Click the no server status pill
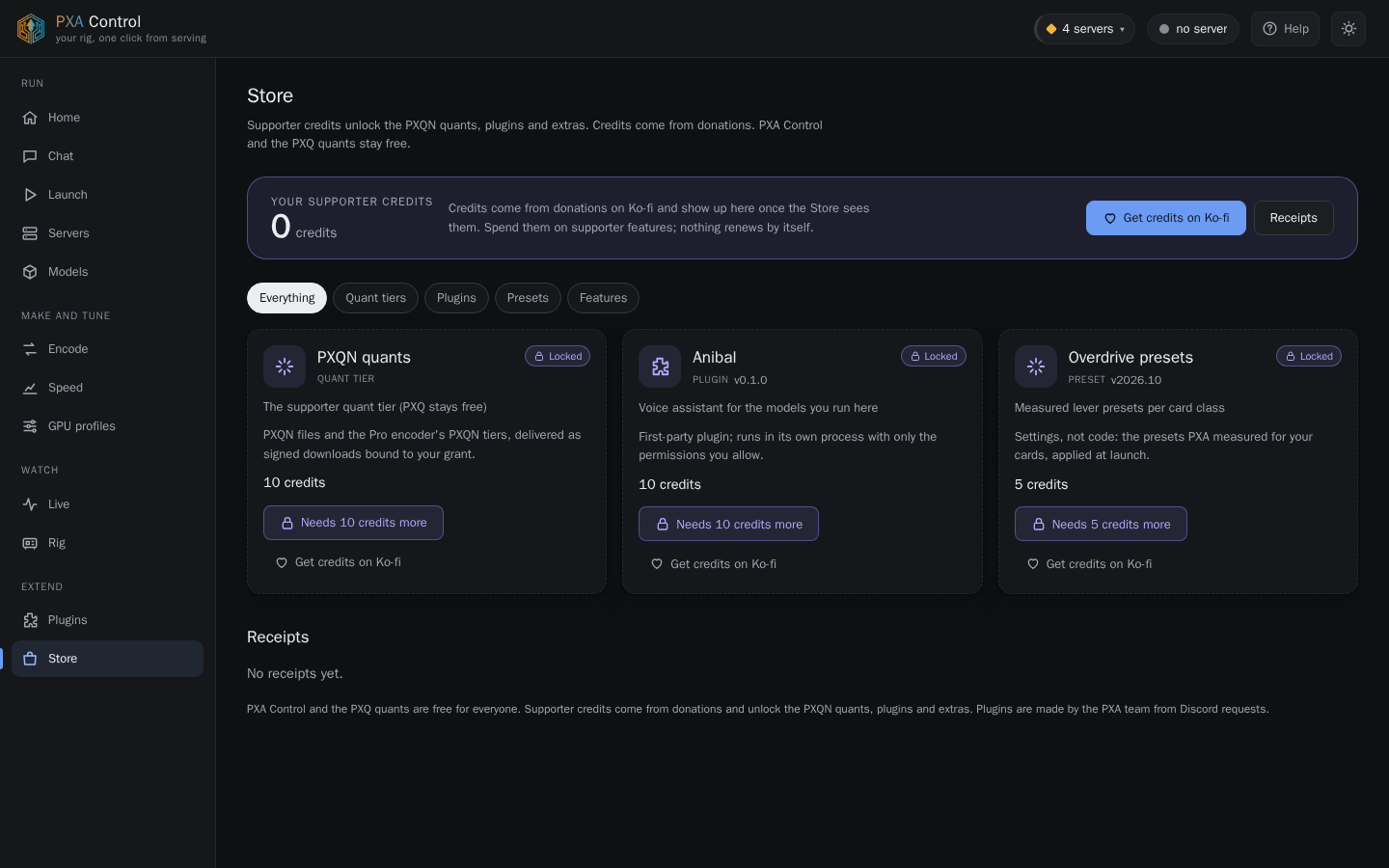The width and height of the screenshot is (1389, 868). (x=1193, y=29)
